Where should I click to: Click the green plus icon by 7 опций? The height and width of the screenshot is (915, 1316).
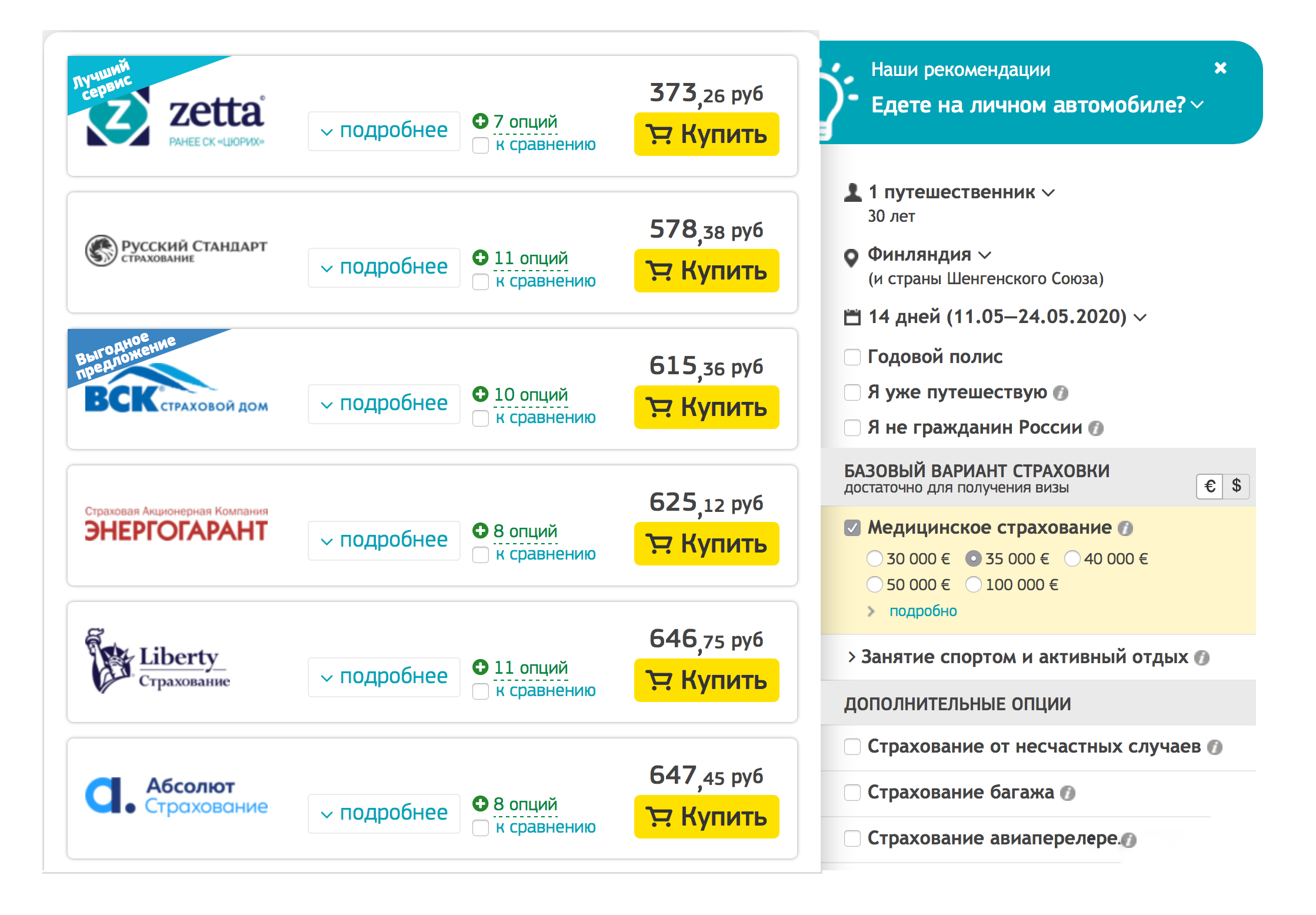(x=481, y=121)
